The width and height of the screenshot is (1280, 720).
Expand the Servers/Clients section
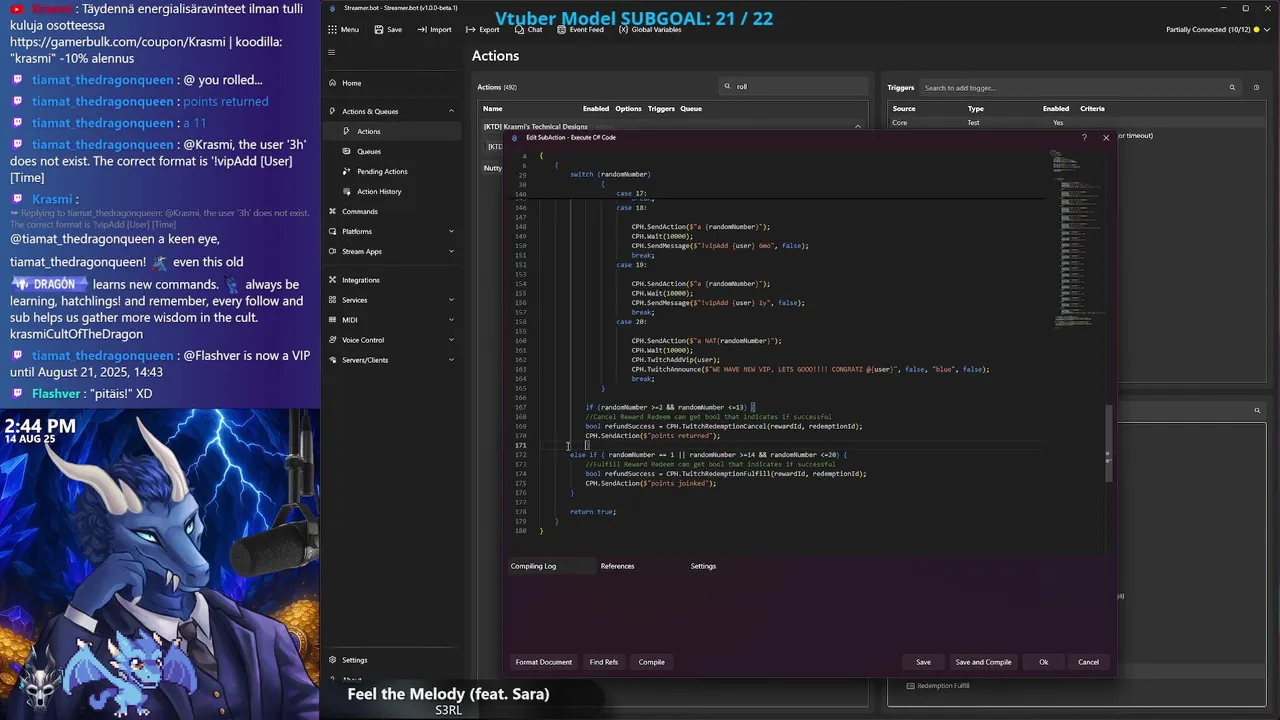coord(392,360)
